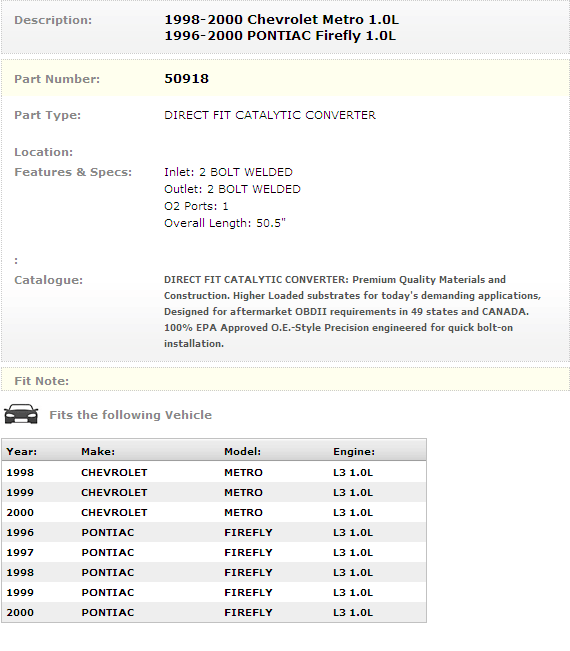
Task: Click the car icon beside Fits the following Vehicle
Action: click(21, 414)
